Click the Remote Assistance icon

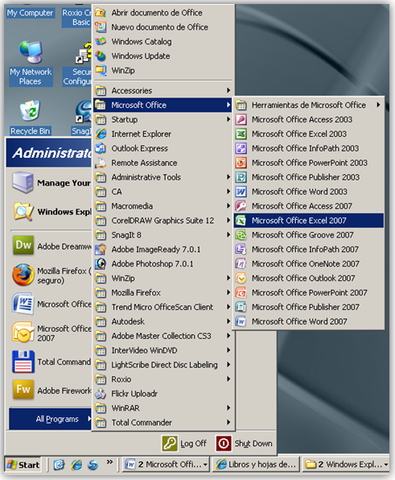coord(101,163)
